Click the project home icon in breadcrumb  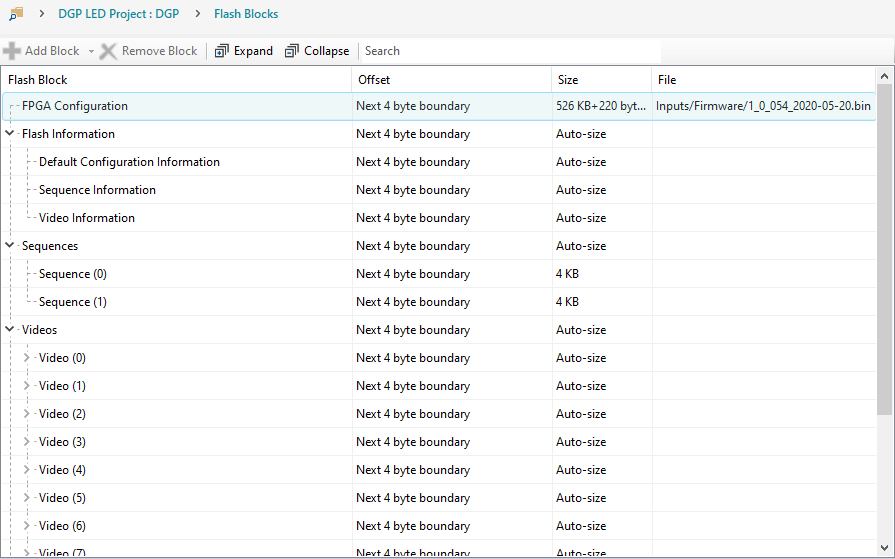[x=16, y=14]
